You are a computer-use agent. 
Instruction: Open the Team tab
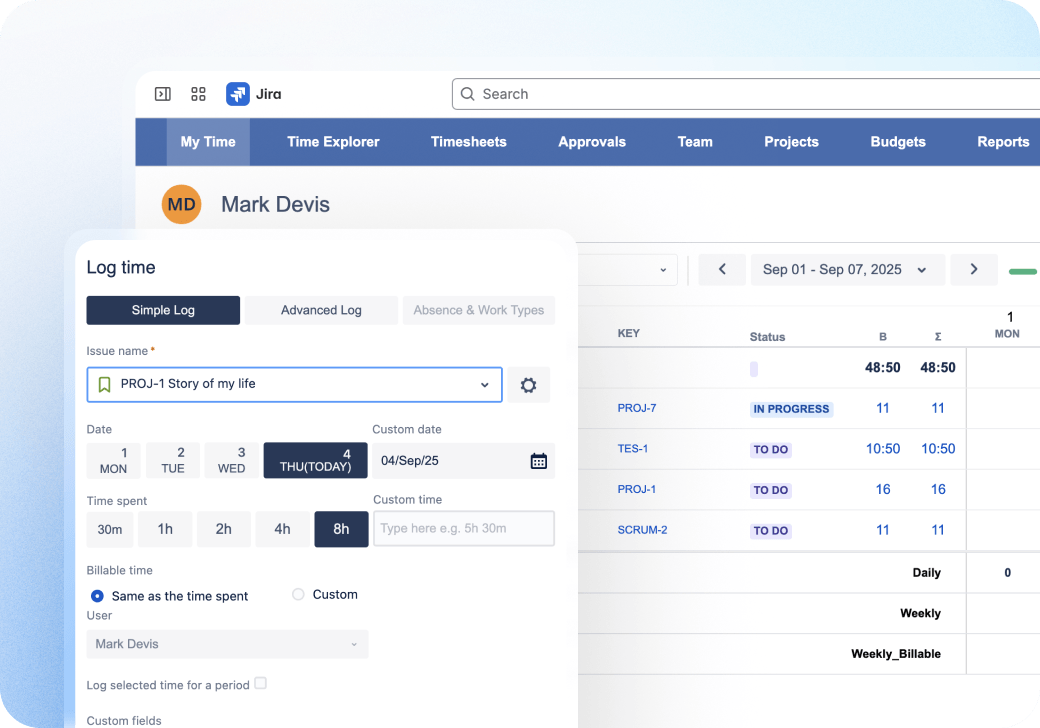pos(695,142)
